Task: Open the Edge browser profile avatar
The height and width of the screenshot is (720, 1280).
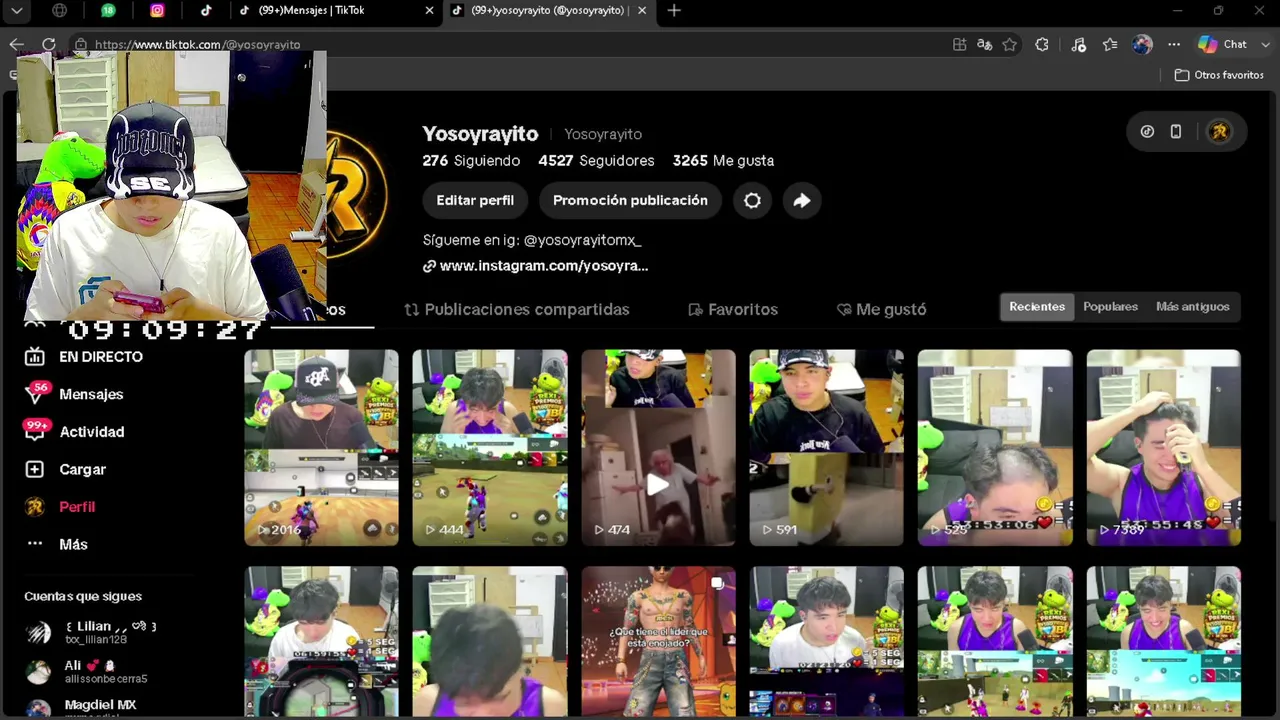Action: tap(1143, 44)
